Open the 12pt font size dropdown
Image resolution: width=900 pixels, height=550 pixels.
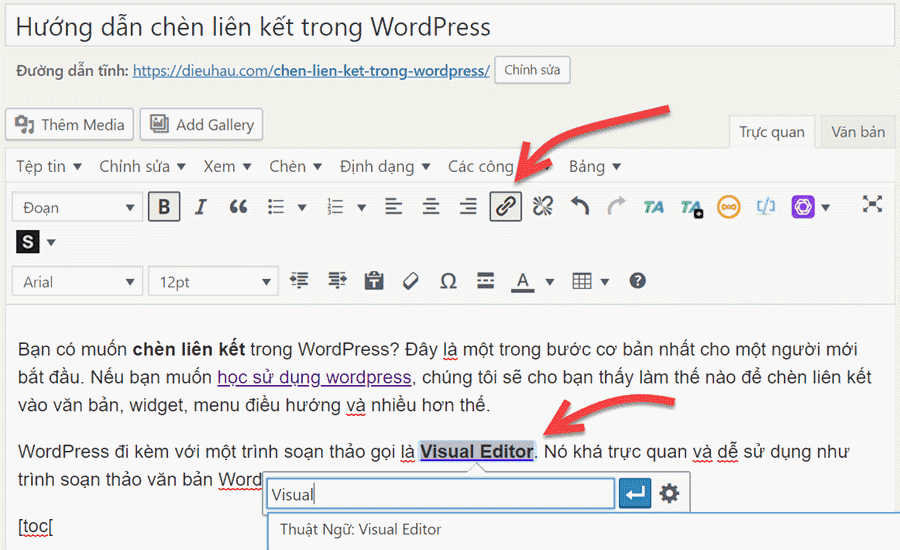213,281
